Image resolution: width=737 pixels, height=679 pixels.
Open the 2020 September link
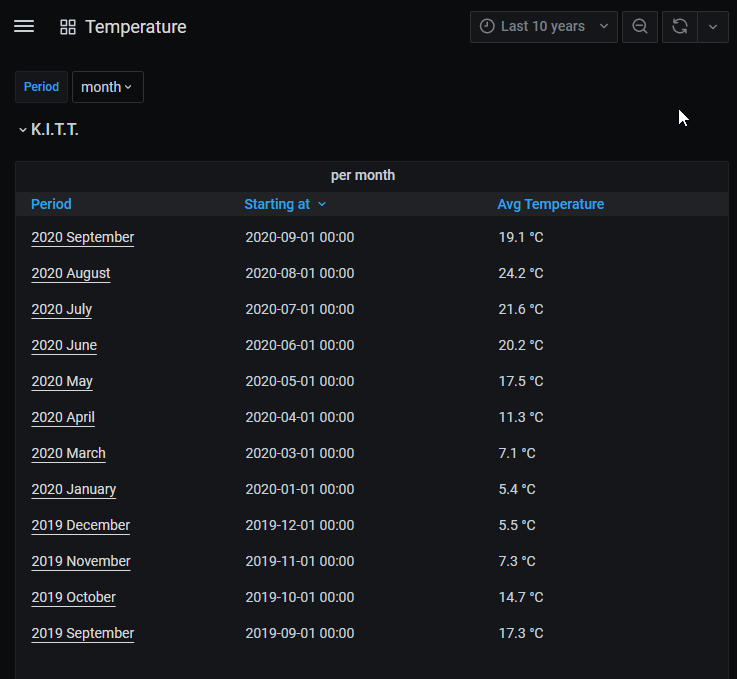point(83,237)
